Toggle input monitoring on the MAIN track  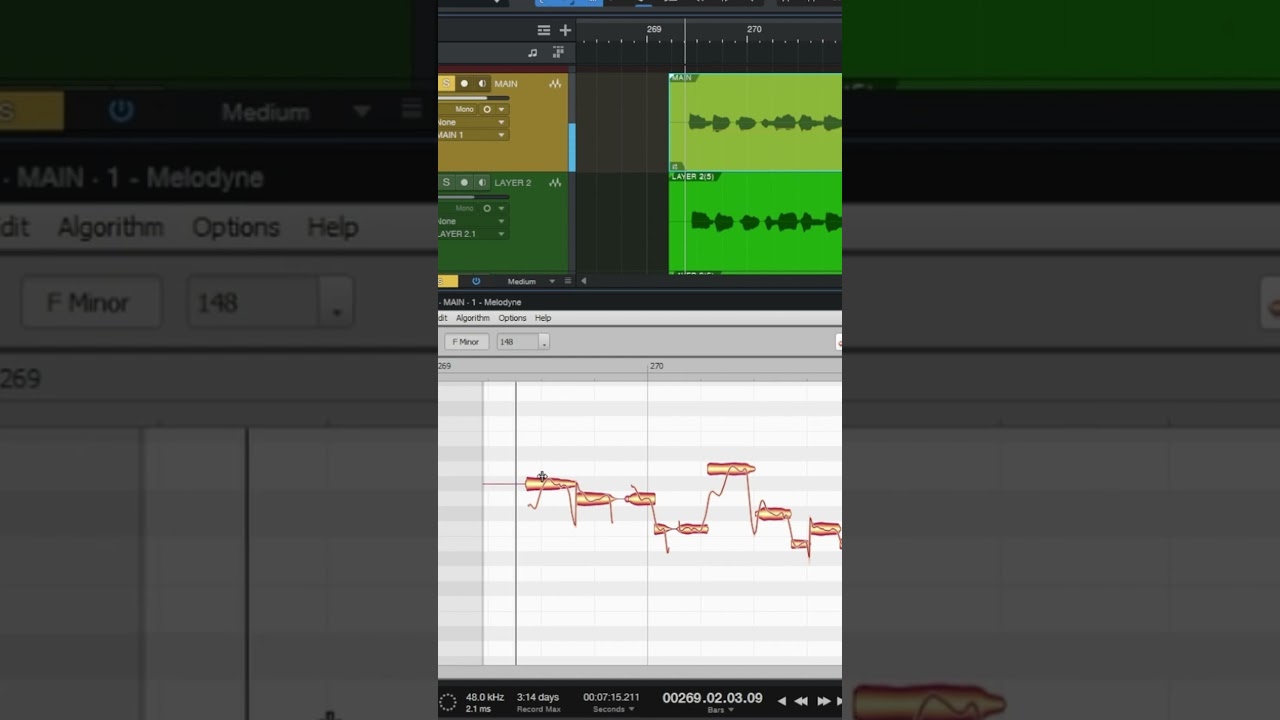(482, 84)
